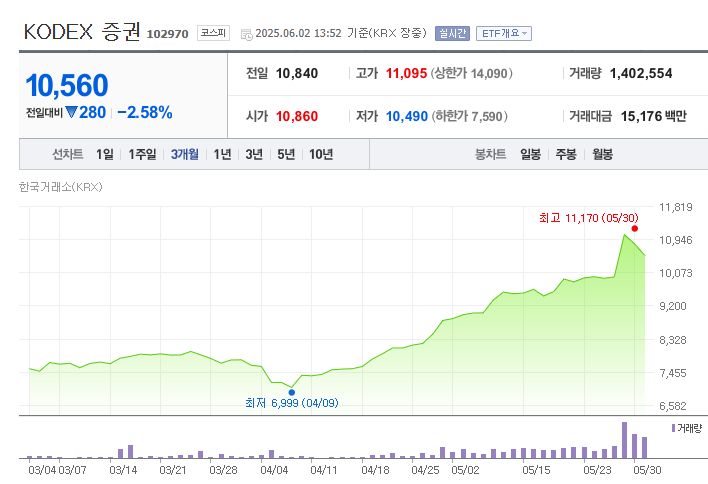Click the 거래량 value 1,402,554
Viewport: 708px width, 484px height.
[x=641, y=73]
